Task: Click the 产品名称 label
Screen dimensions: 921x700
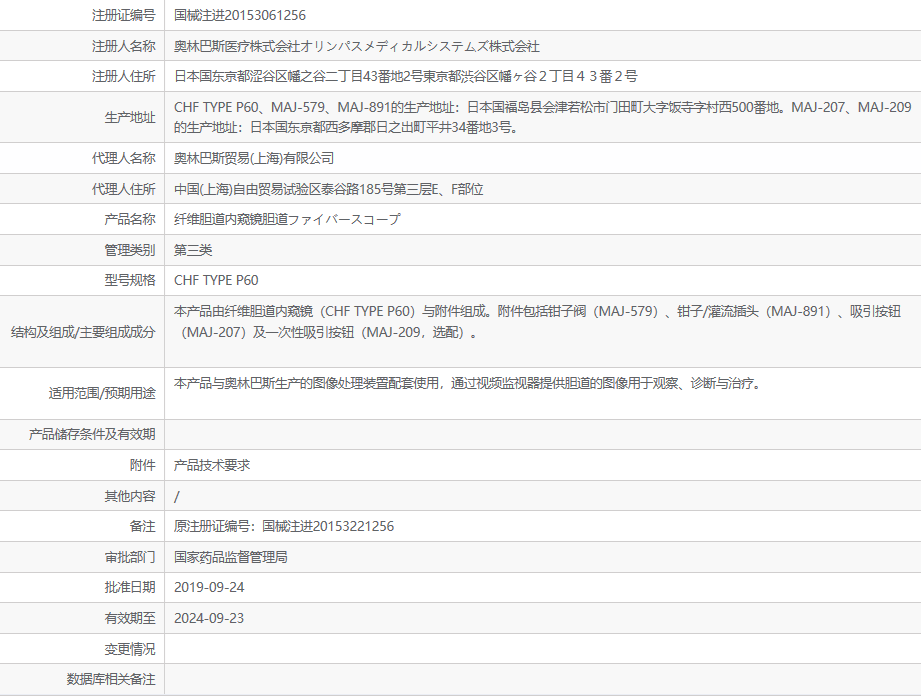Action: (x=130, y=219)
